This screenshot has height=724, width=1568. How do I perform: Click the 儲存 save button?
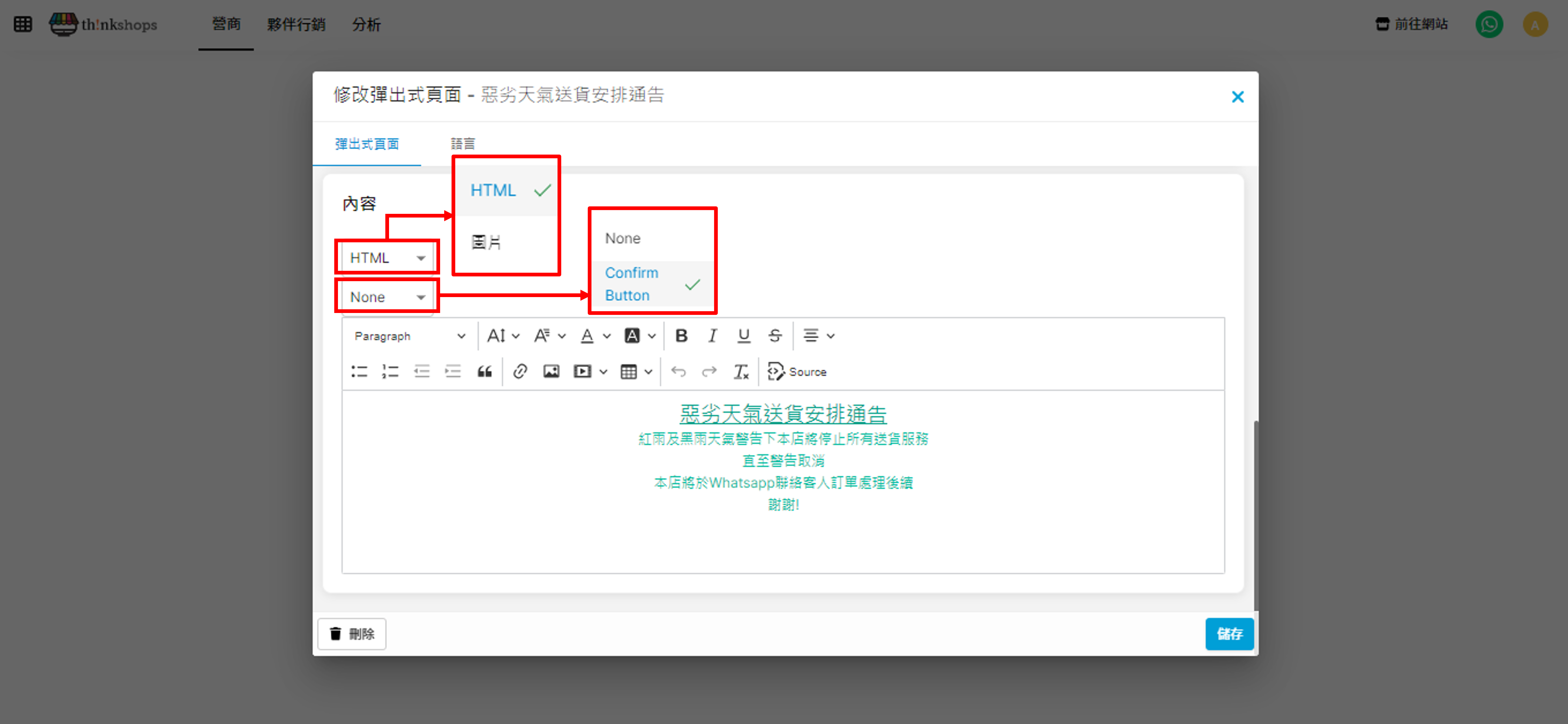[x=1229, y=634]
